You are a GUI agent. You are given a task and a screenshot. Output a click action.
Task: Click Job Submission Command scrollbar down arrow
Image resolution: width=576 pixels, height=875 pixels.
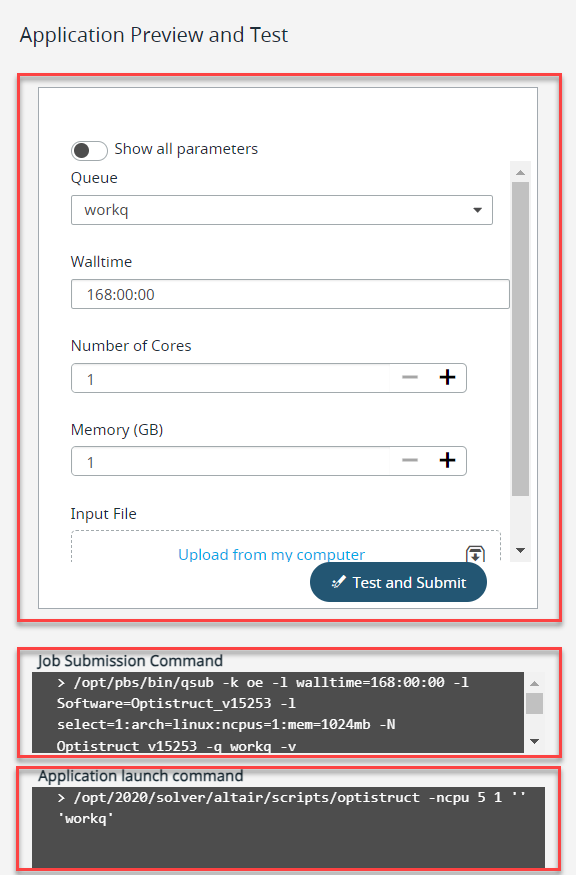(x=535, y=742)
